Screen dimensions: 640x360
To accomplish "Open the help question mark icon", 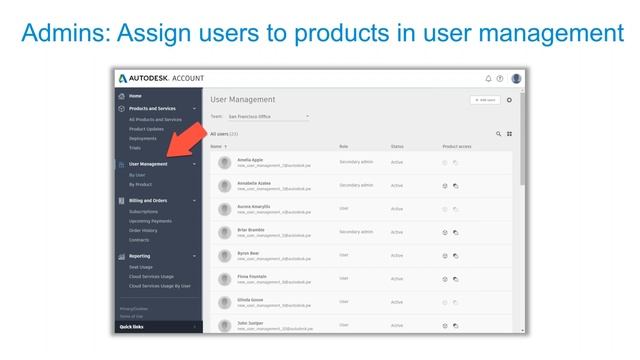I will [500, 78].
